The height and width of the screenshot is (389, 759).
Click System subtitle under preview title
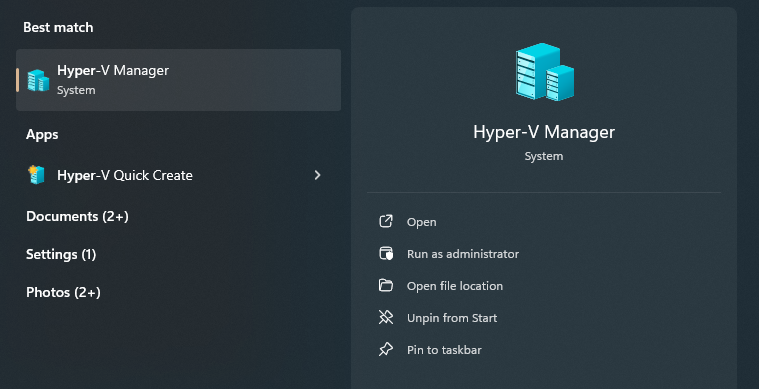(x=544, y=156)
